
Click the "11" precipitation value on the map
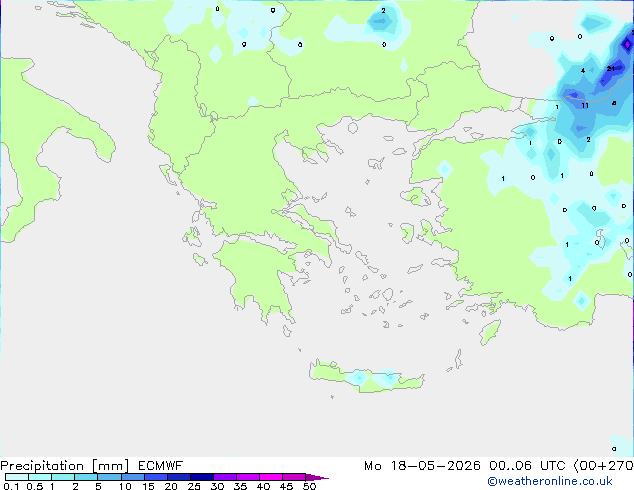pyautogui.click(x=585, y=106)
